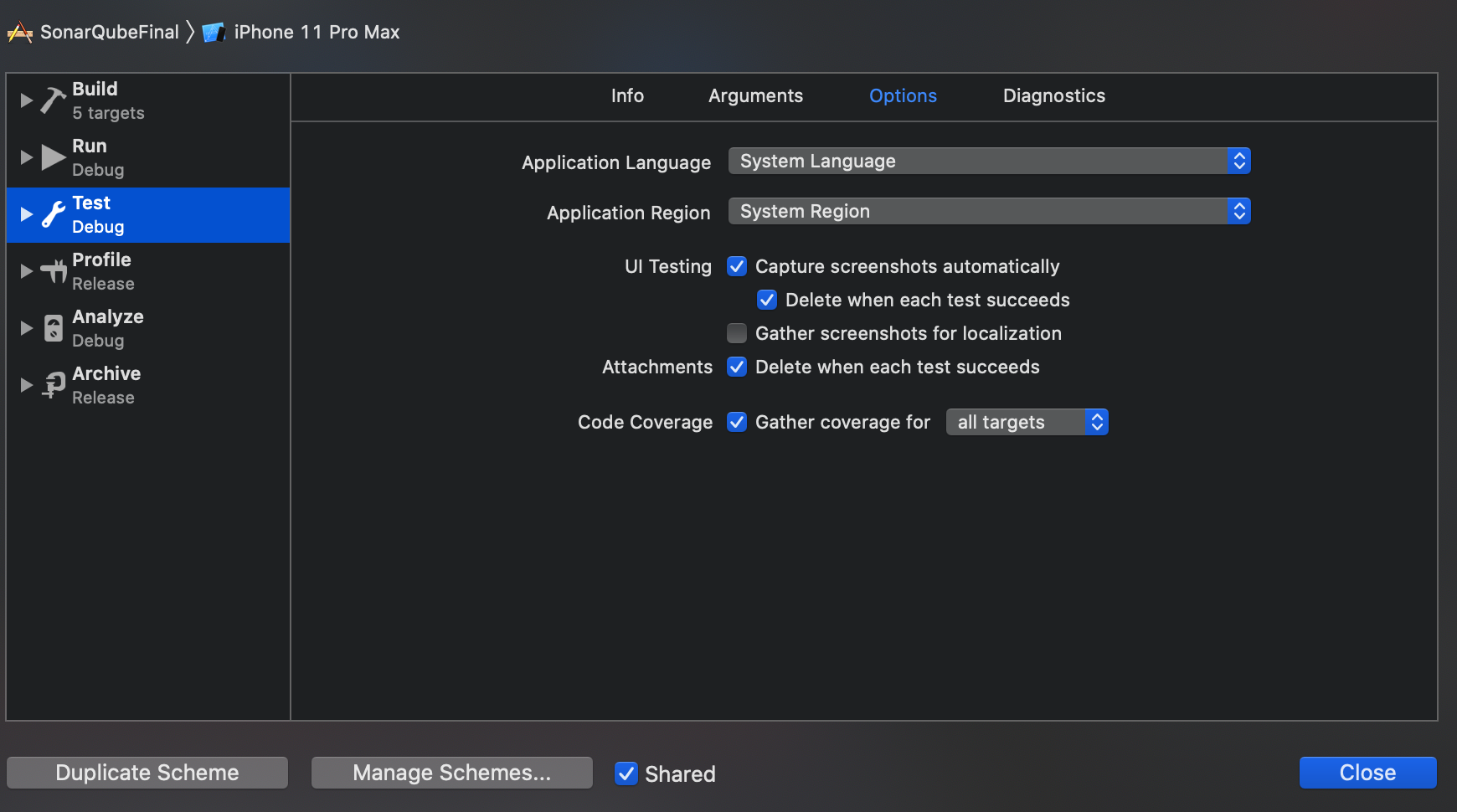Switch to the Diagnostics tab
This screenshot has height=812, width=1457.
1053,96
